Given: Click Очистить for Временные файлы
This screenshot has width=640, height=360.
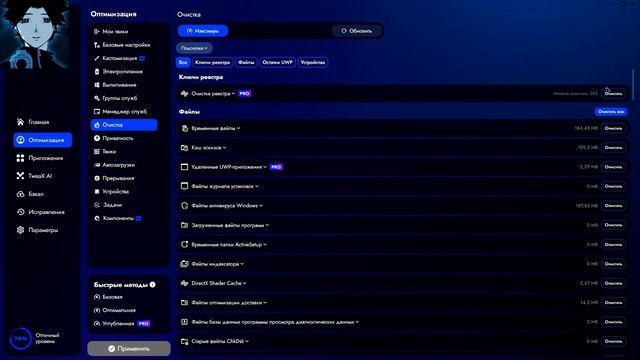Looking at the screenshot, I should pyautogui.click(x=613, y=128).
